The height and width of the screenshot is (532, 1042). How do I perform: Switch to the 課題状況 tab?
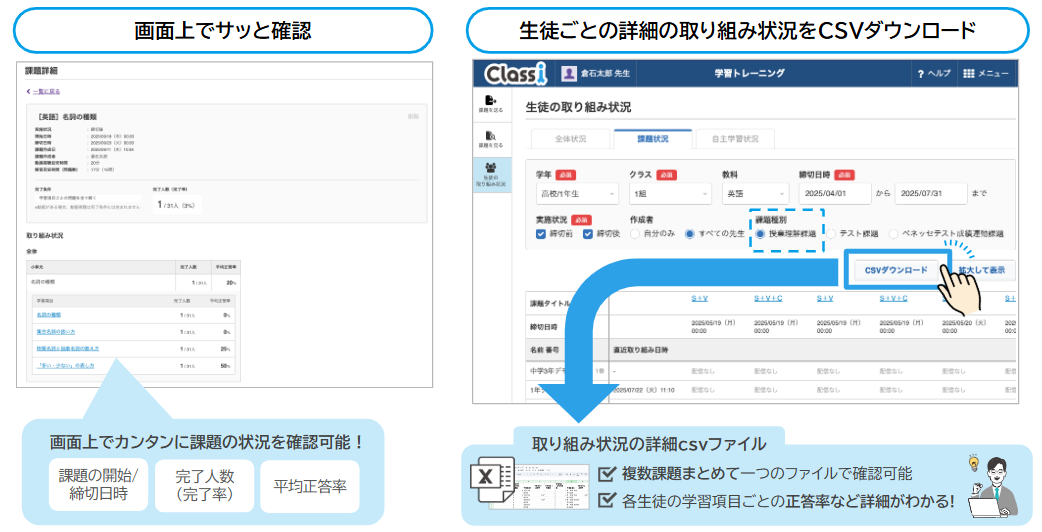tap(653, 139)
